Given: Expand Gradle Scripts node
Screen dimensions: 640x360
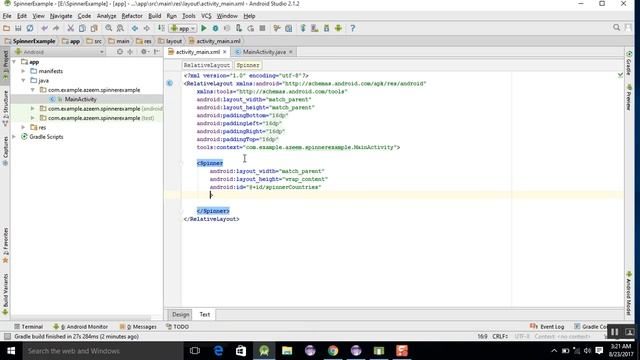Looking at the screenshot, I should [x=15, y=137].
